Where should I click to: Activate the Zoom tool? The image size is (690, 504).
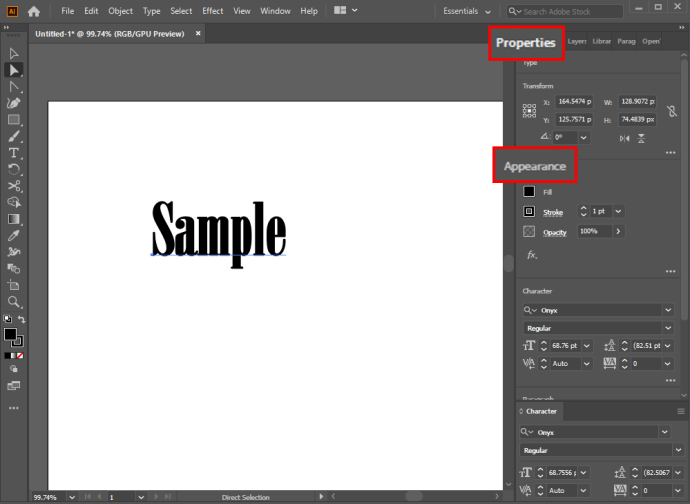(x=14, y=301)
